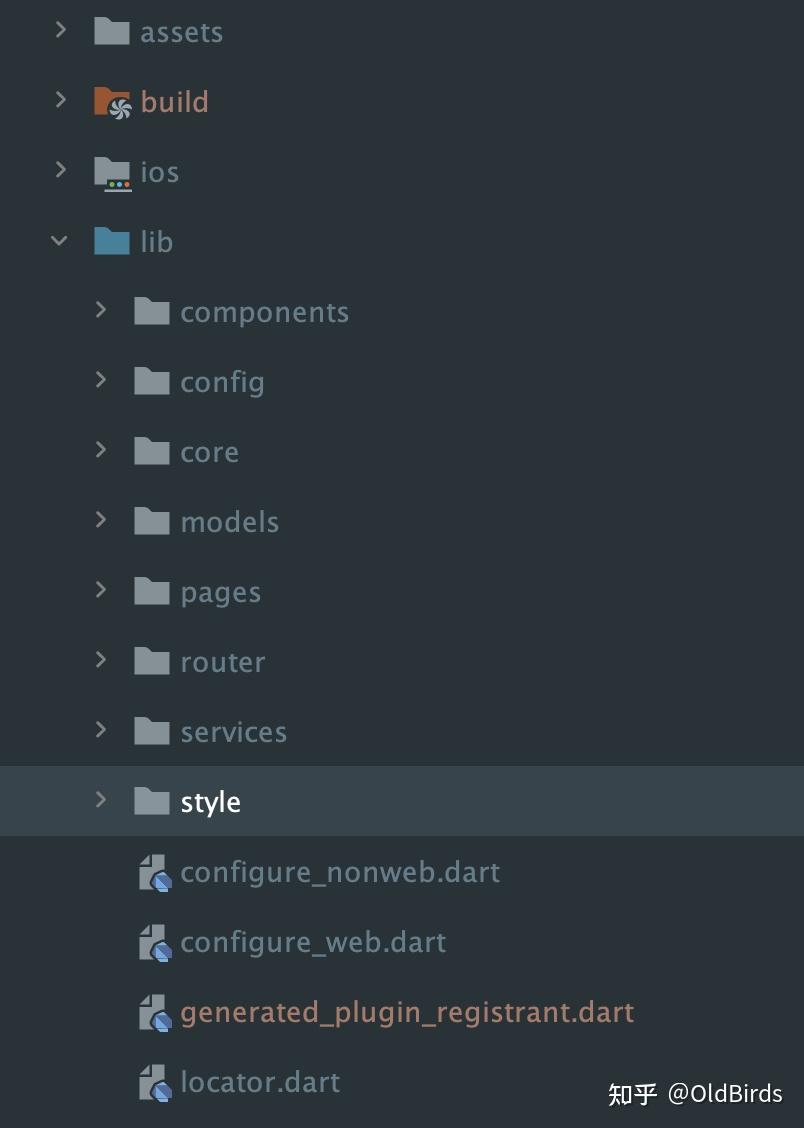Expand the build folder

coord(60,101)
